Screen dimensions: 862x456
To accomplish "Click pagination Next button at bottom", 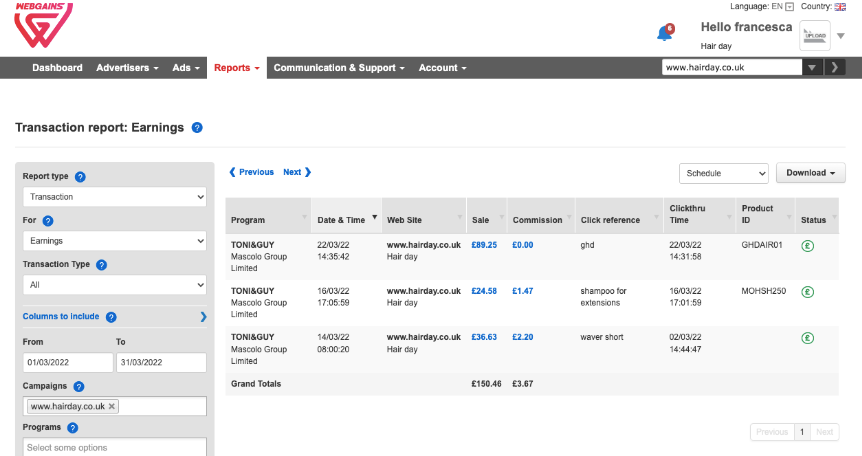I will (x=824, y=432).
